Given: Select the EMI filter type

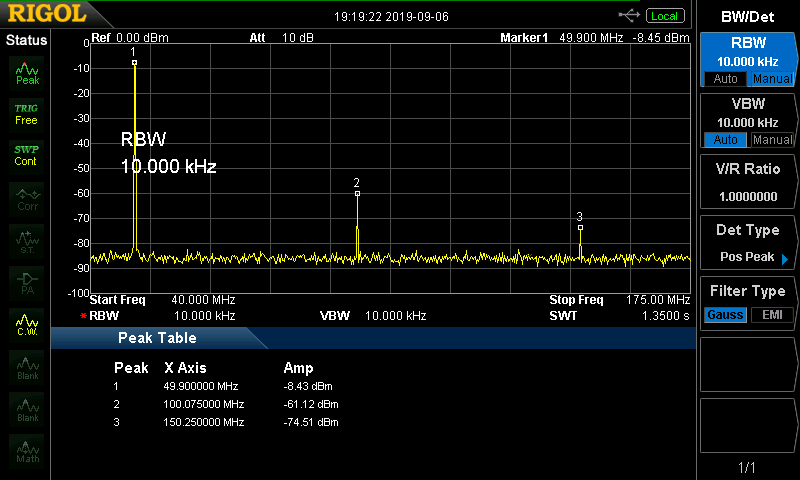Looking at the screenshot, I should [771, 315].
